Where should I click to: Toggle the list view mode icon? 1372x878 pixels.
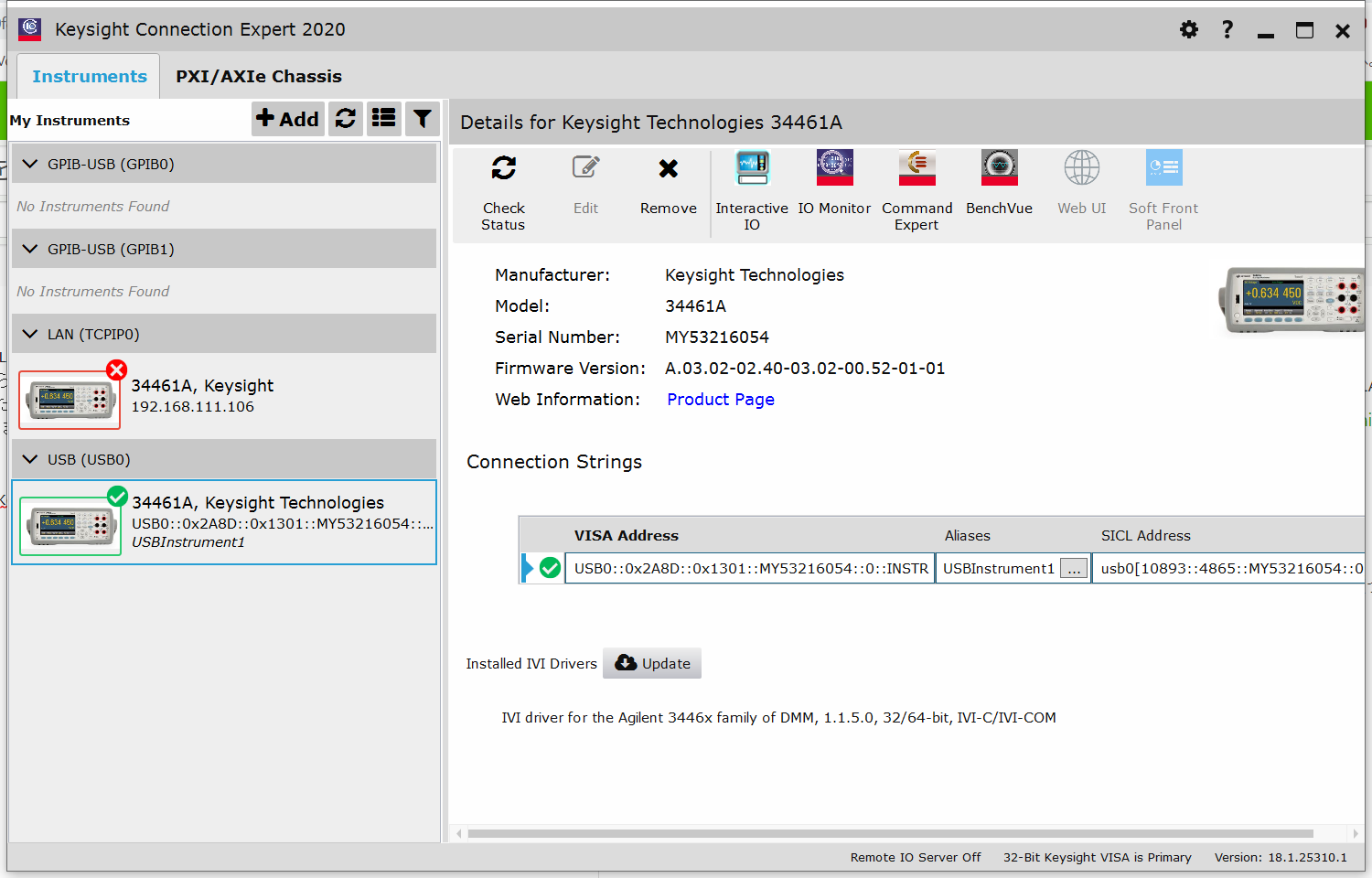tap(383, 119)
